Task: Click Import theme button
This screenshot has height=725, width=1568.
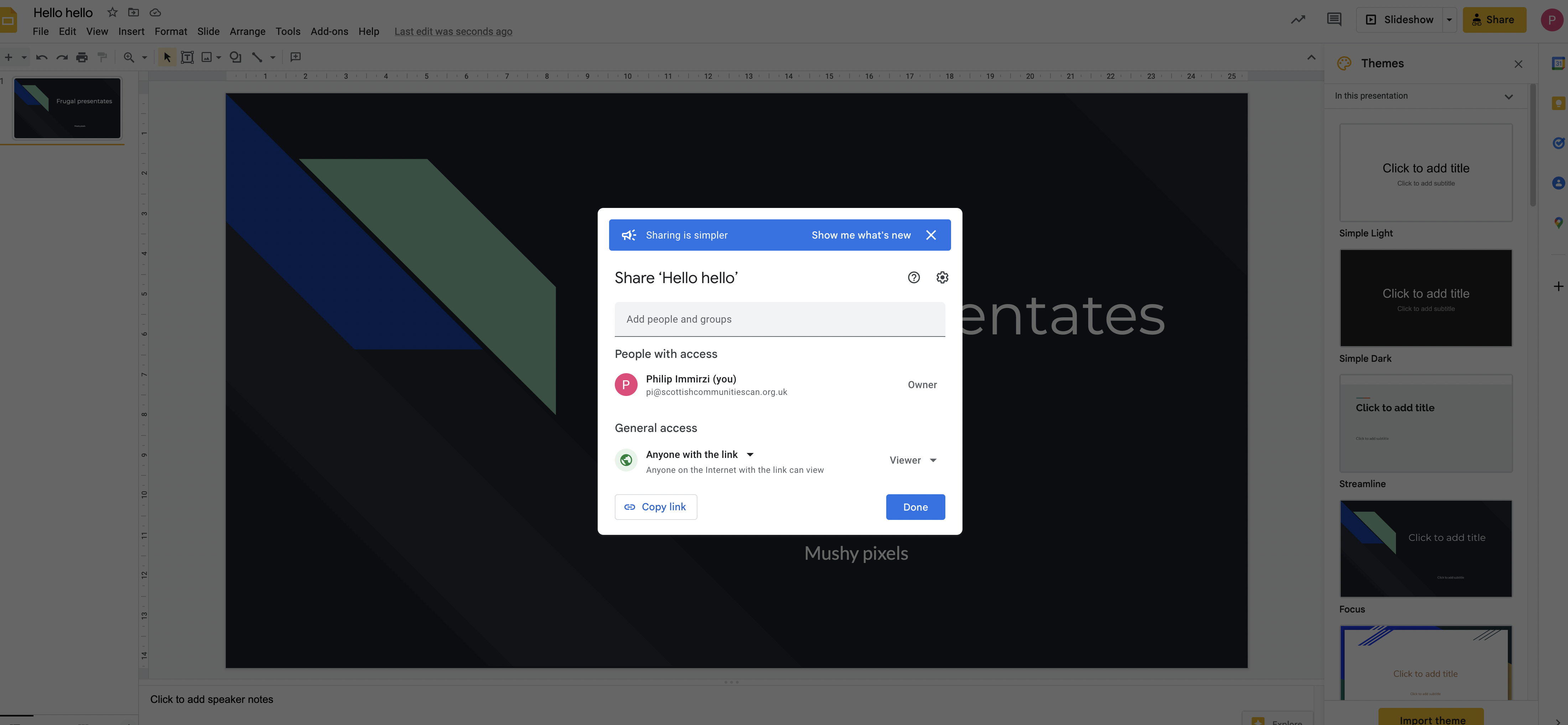Action: coord(1431,717)
